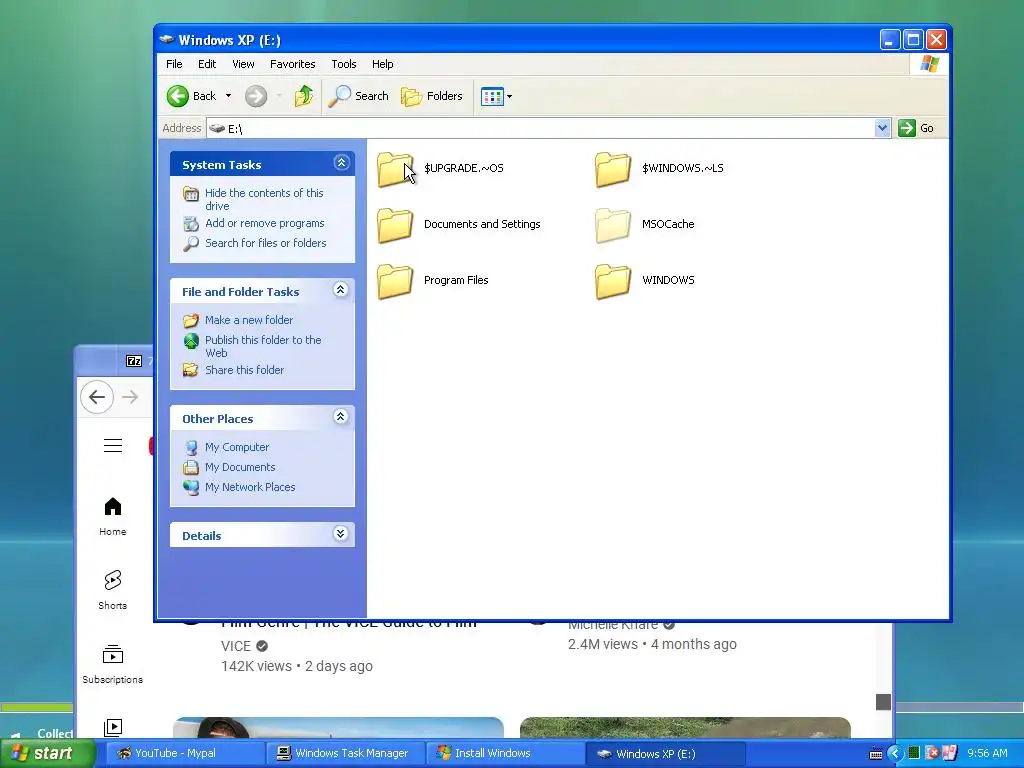Click the 7z icon in background window
The image size is (1024, 768).
(134, 361)
